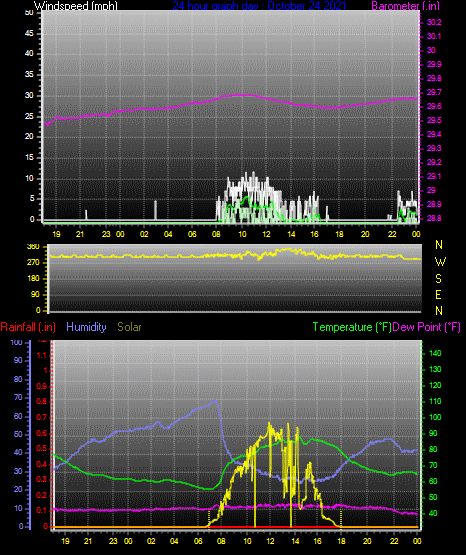The height and width of the screenshot is (555, 466).
Task: Click the blue '70' humidity axis value
Action: (18, 398)
